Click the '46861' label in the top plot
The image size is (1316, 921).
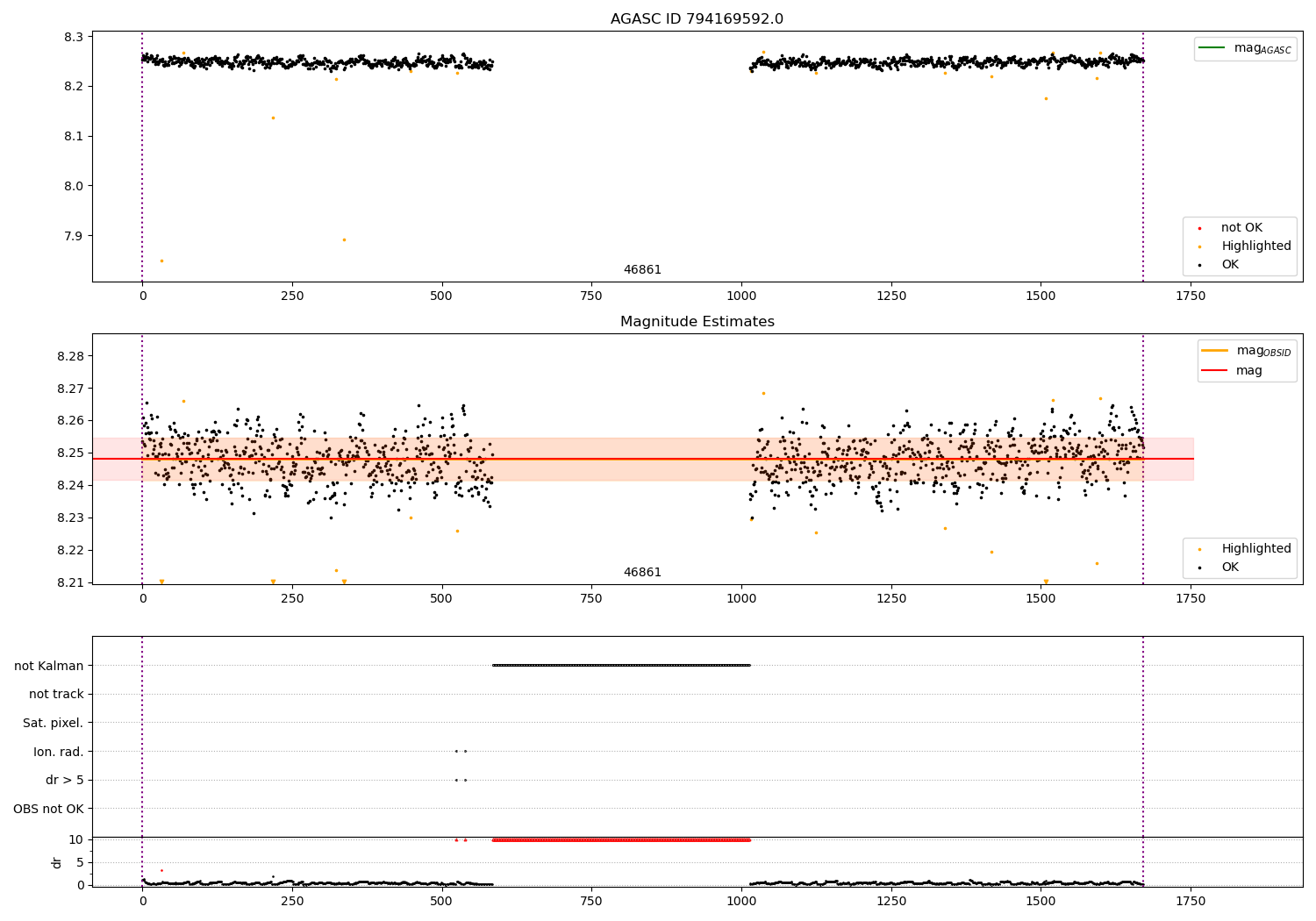(x=642, y=270)
